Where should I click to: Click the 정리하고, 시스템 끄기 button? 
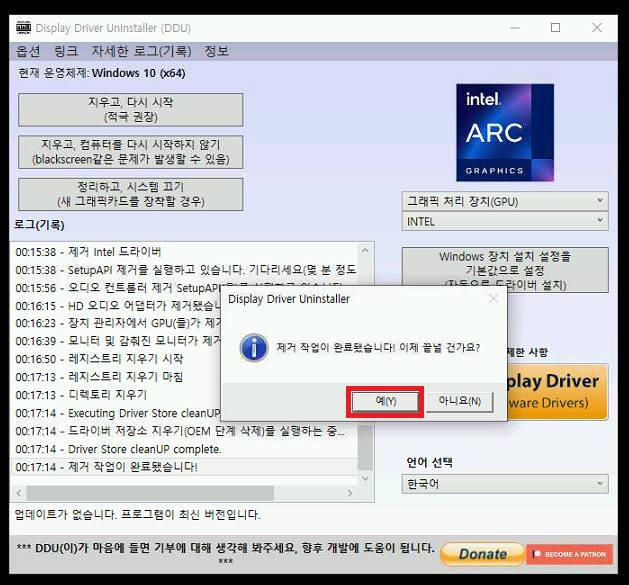point(130,194)
